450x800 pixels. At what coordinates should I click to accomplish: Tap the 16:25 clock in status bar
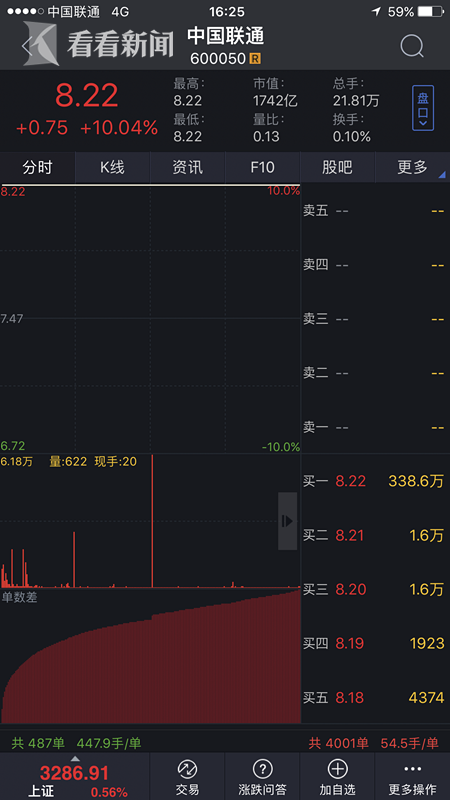pos(227,11)
